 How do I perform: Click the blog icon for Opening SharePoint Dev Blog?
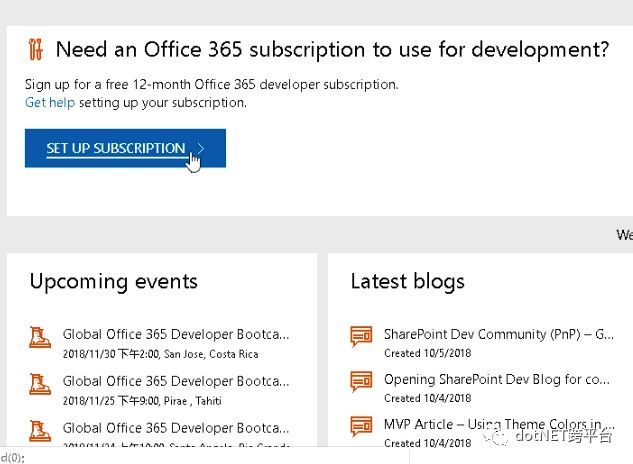pyautogui.click(x=361, y=384)
